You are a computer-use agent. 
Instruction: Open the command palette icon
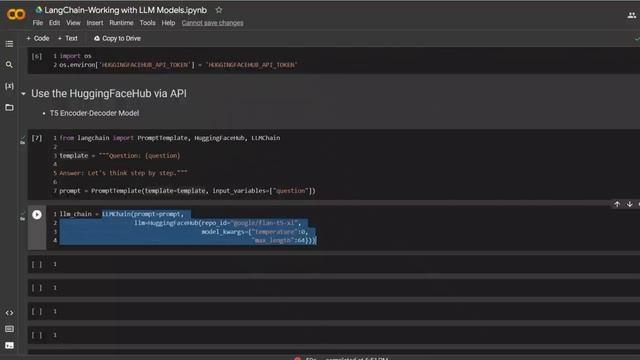[x=9, y=329]
